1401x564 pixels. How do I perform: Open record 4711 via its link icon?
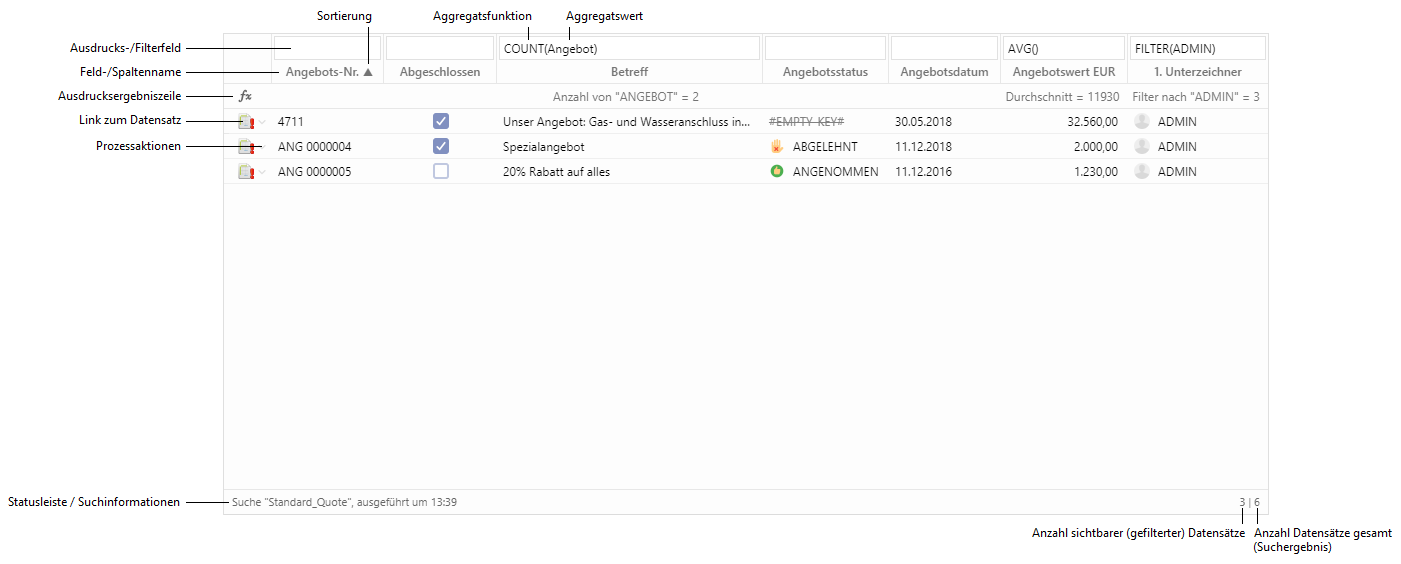point(245,122)
